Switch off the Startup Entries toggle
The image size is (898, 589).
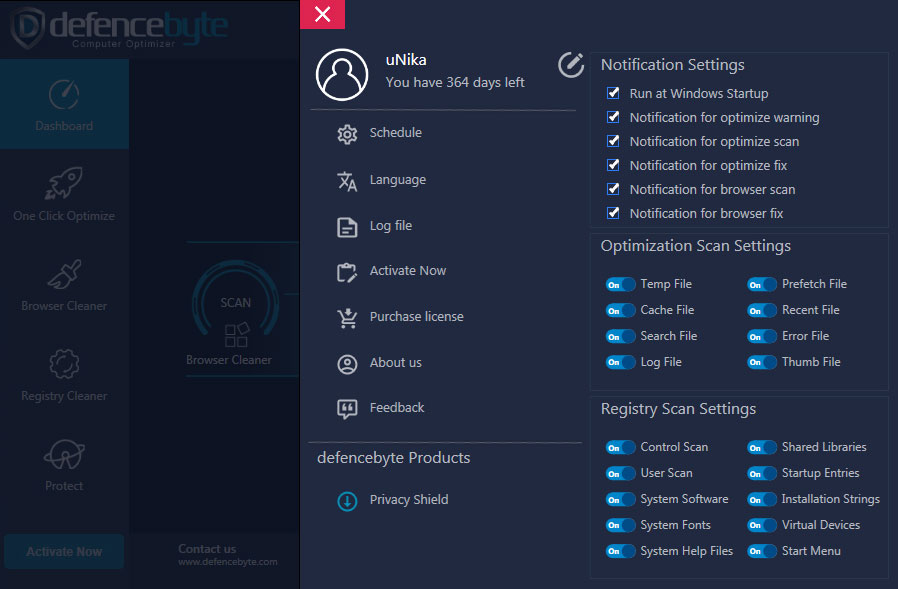click(x=762, y=473)
